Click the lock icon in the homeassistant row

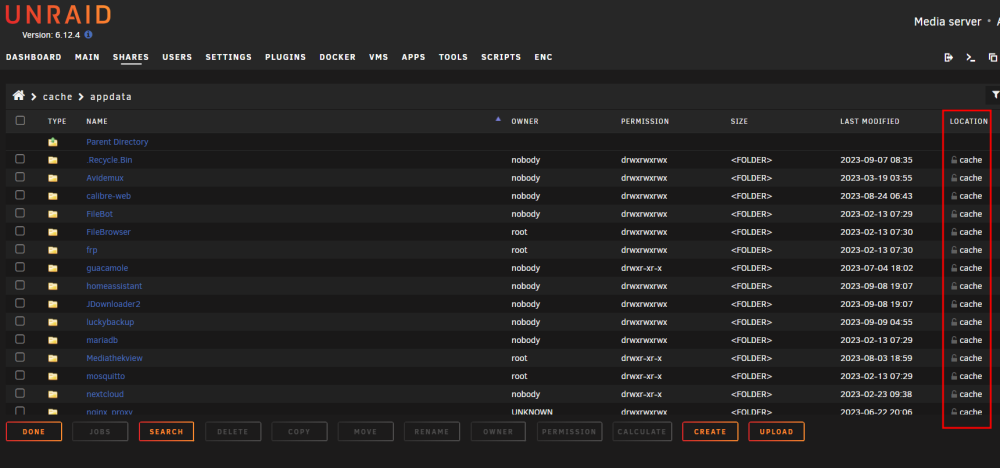954,286
